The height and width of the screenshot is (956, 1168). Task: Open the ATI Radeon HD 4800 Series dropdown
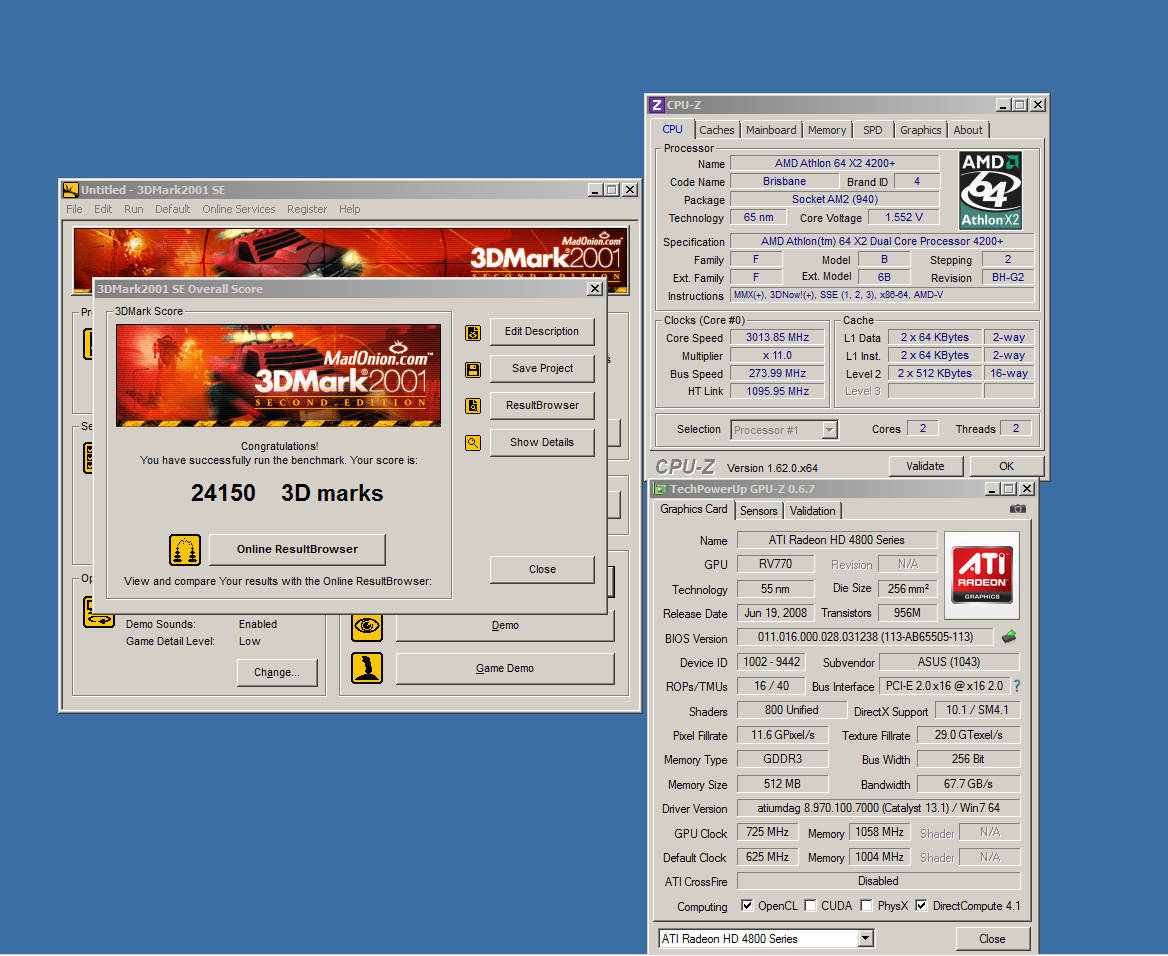click(x=865, y=939)
